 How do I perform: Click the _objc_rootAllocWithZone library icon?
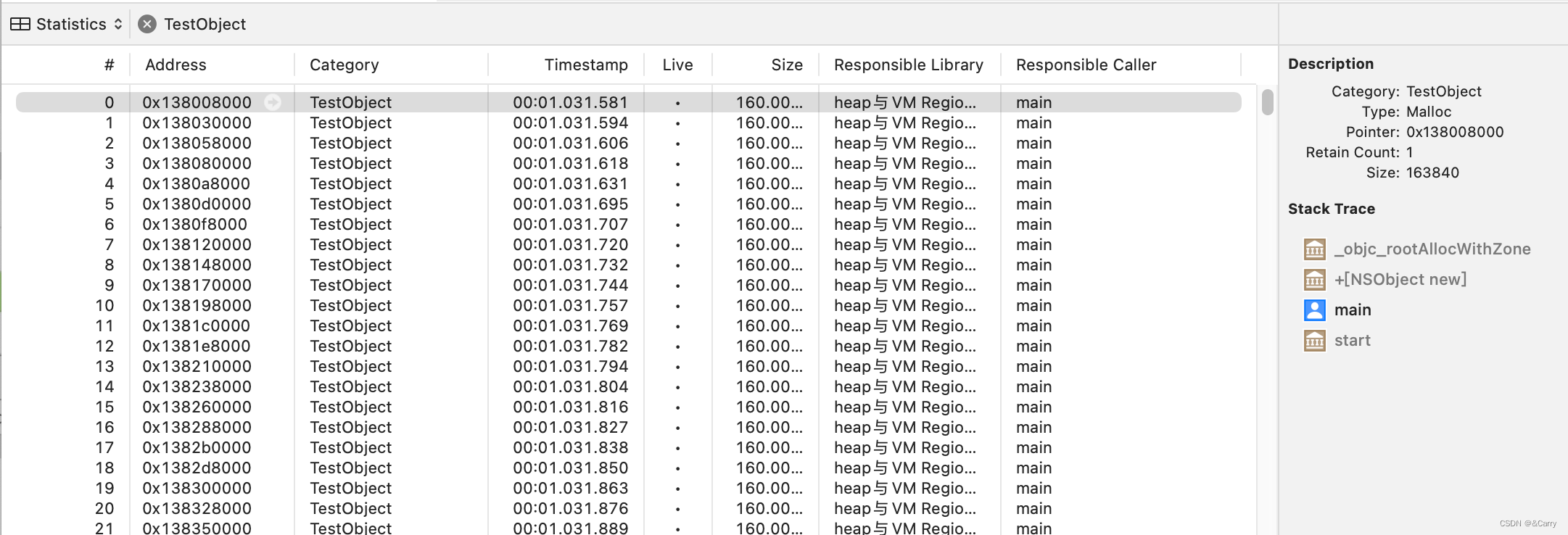[1314, 249]
